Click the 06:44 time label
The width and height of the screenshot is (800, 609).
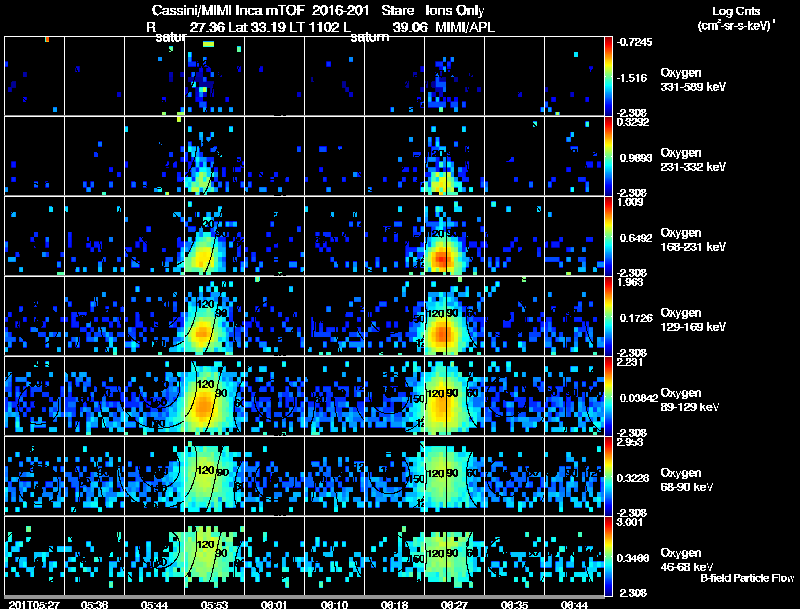pos(574,604)
